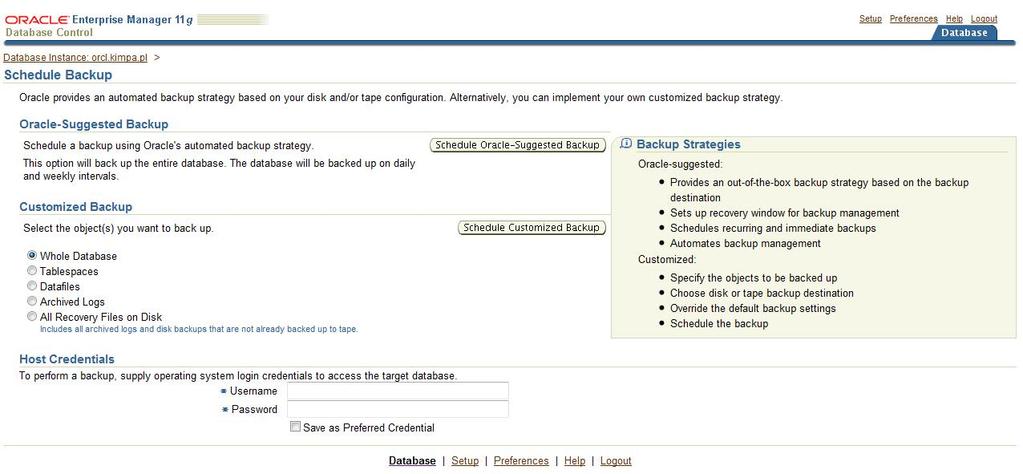
Task: Click the Host Credentials section heading
Action: (67, 359)
